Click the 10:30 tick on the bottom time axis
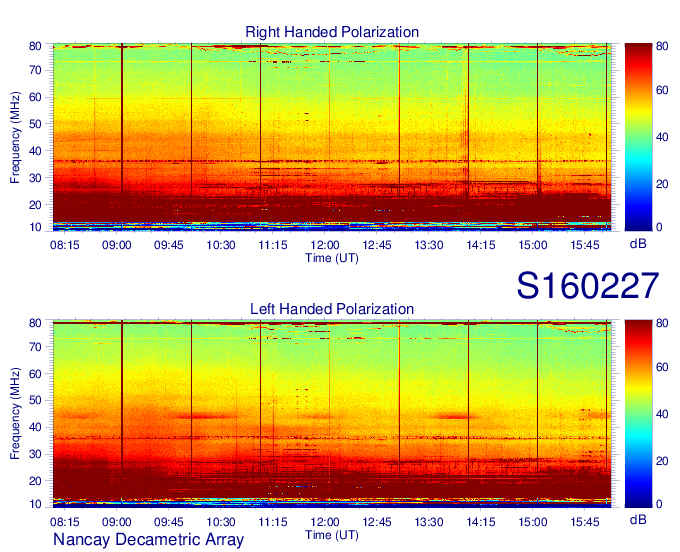 [x=221, y=522]
